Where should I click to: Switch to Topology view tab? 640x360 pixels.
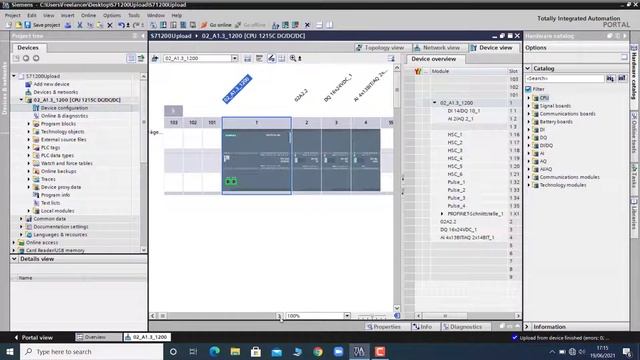tap(380, 48)
